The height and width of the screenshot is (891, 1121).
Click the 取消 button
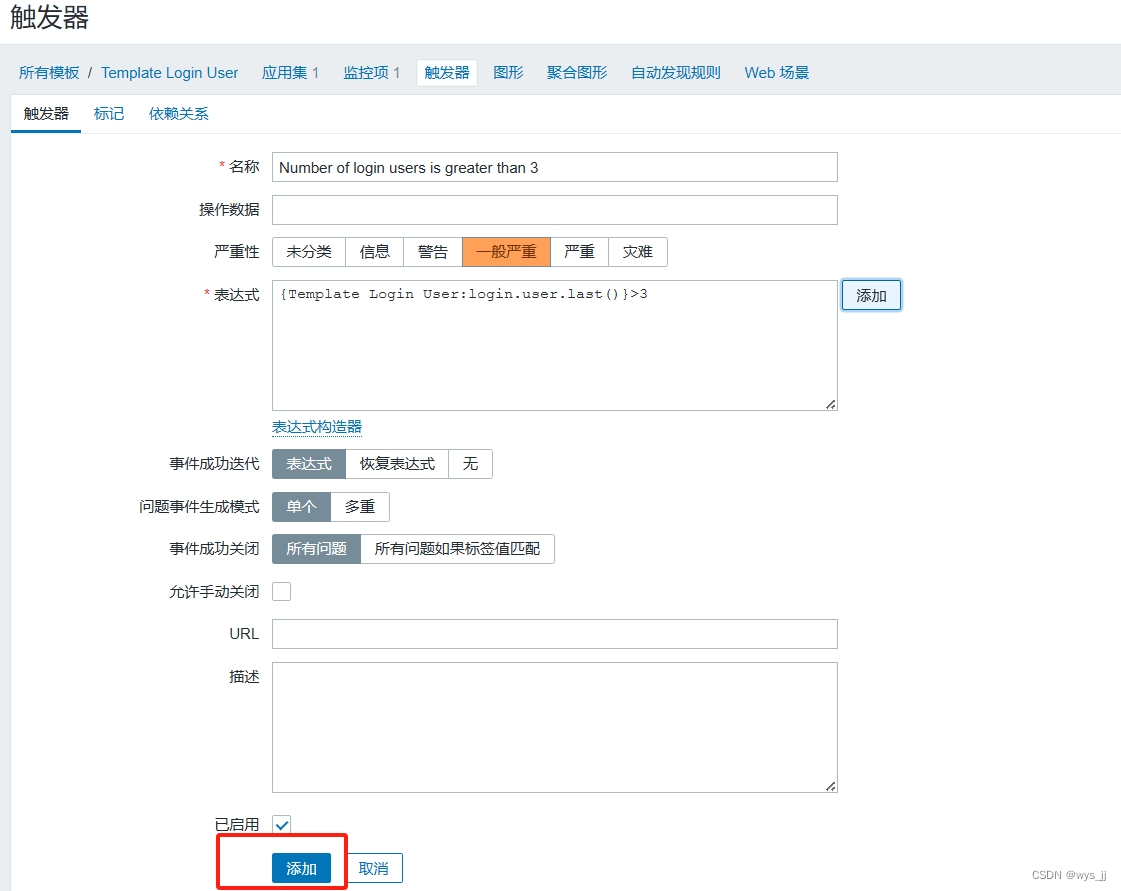pos(373,868)
